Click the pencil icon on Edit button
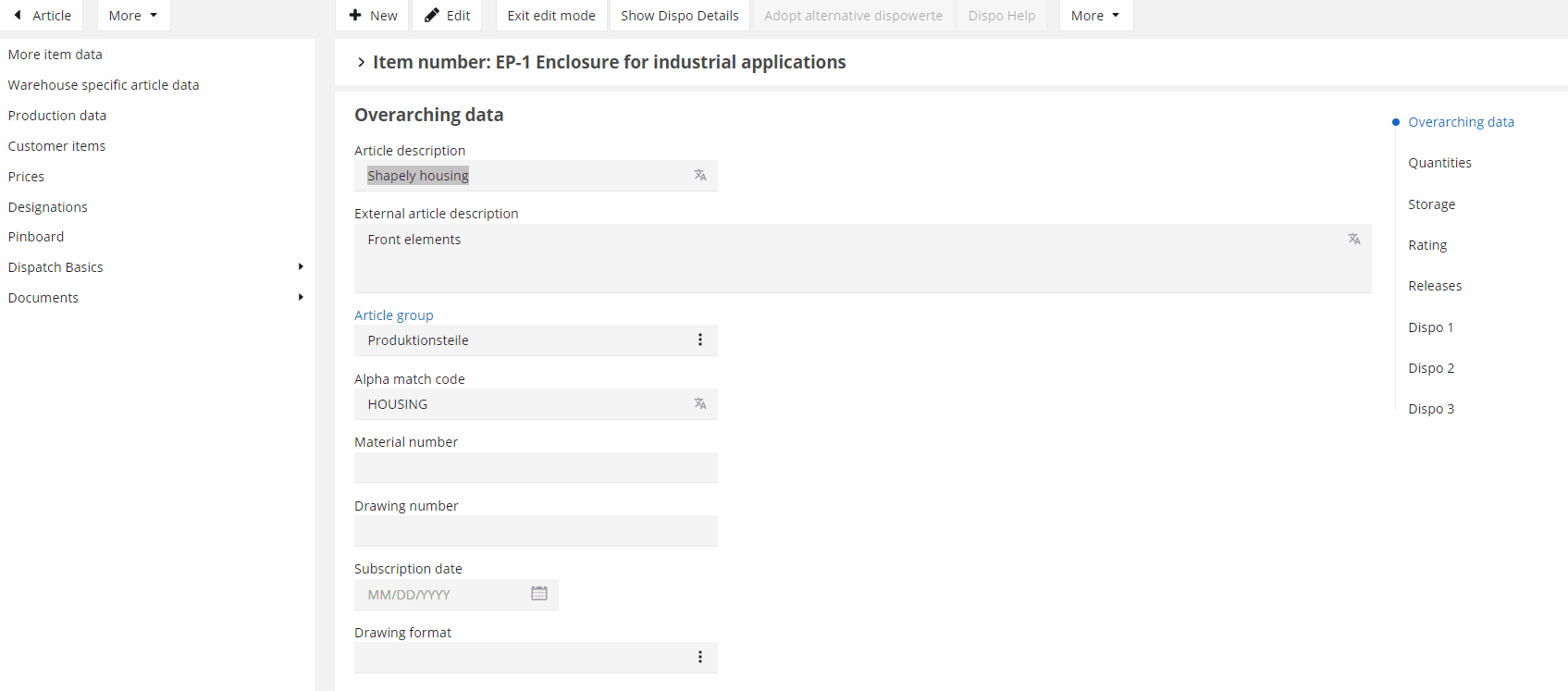 (431, 15)
